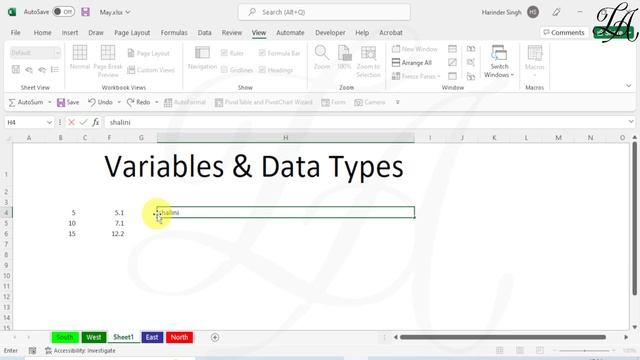Open the Formulas tab

tap(174, 33)
